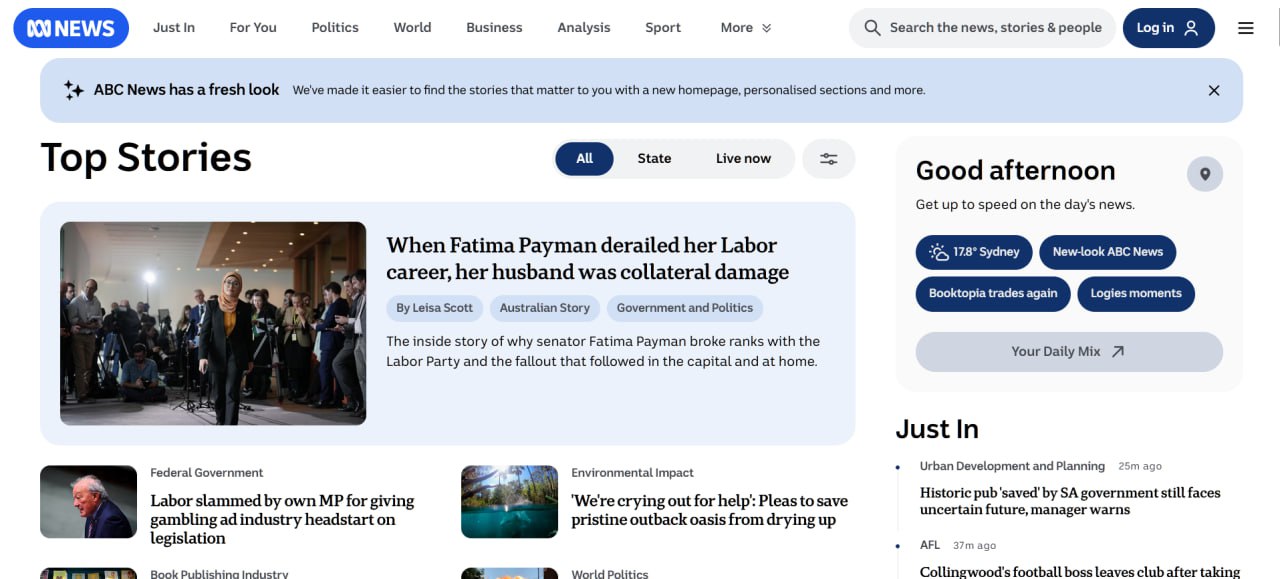
Task: Select the All stories filter
Action: [x=584, y=159]
